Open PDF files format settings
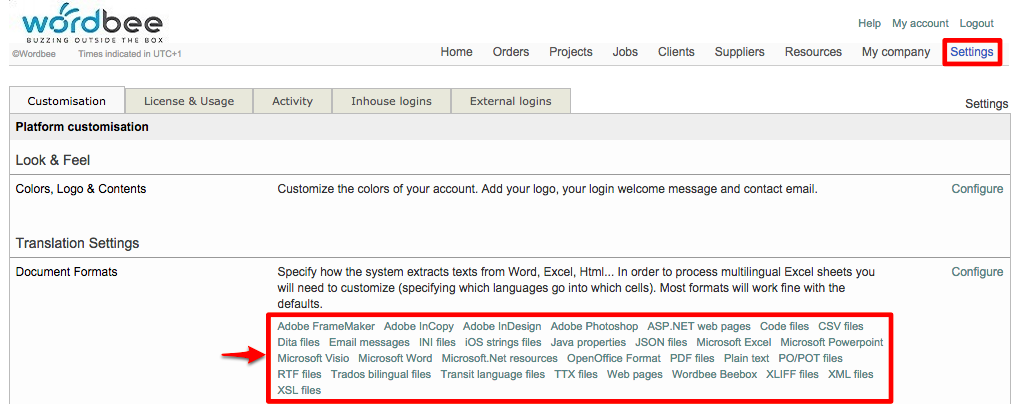 (x=692, y=358)
